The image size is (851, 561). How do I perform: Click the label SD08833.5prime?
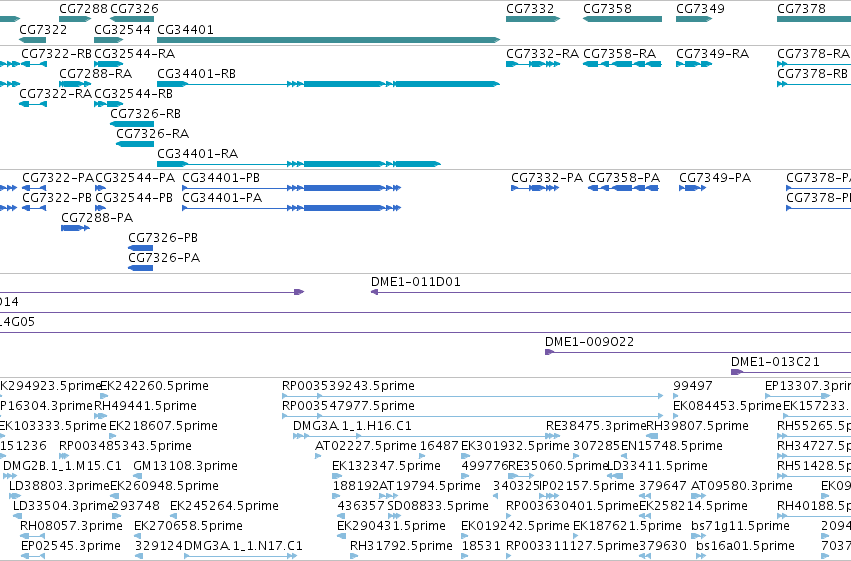[438, 506]
